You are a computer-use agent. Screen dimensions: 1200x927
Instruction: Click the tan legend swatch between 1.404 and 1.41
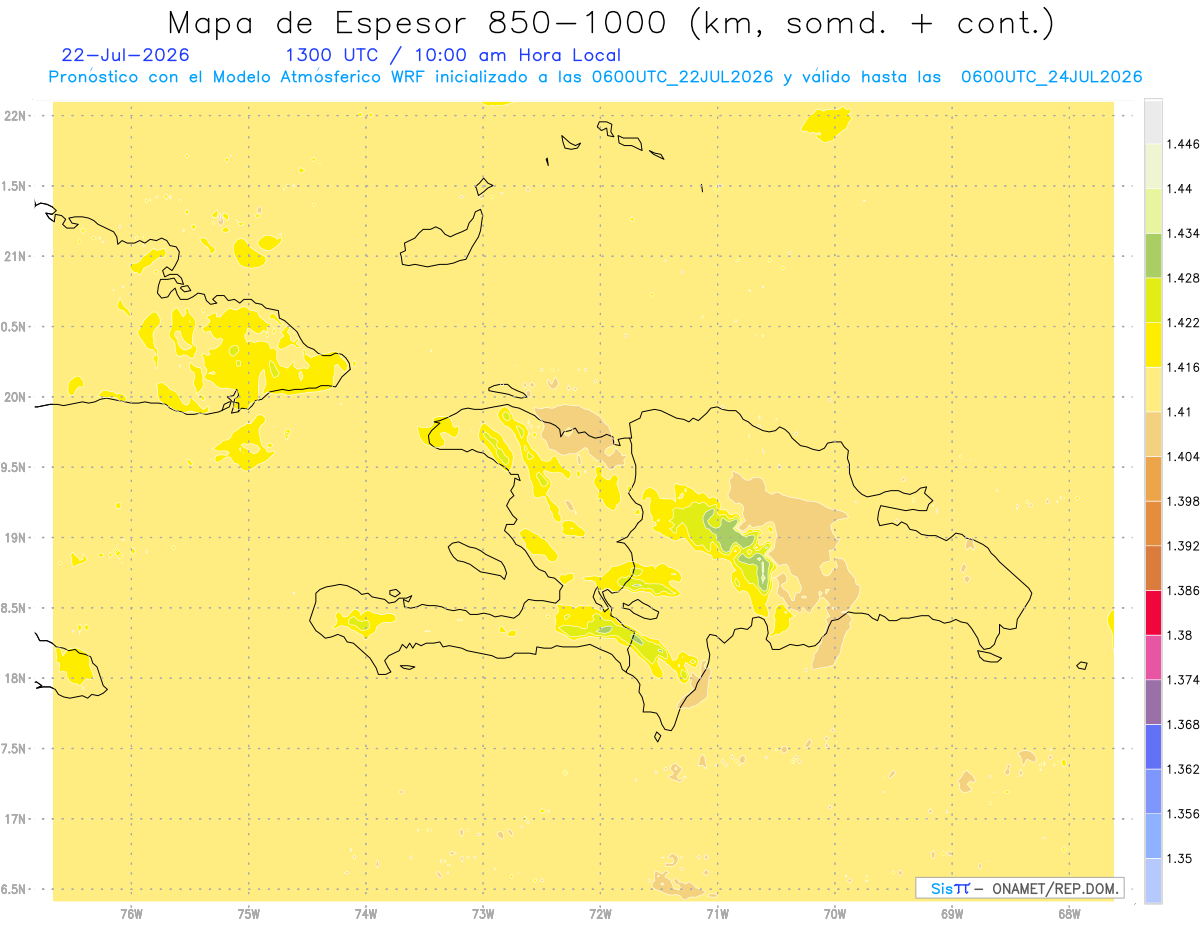(1153, 434)
